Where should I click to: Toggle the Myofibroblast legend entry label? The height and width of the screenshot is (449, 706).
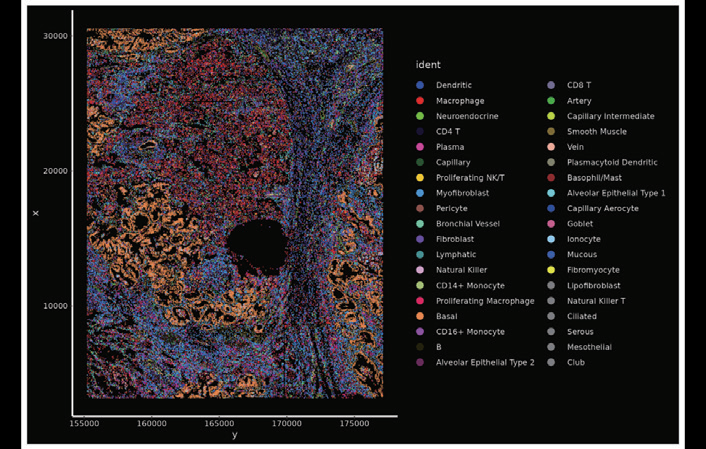tap(462, 193)
